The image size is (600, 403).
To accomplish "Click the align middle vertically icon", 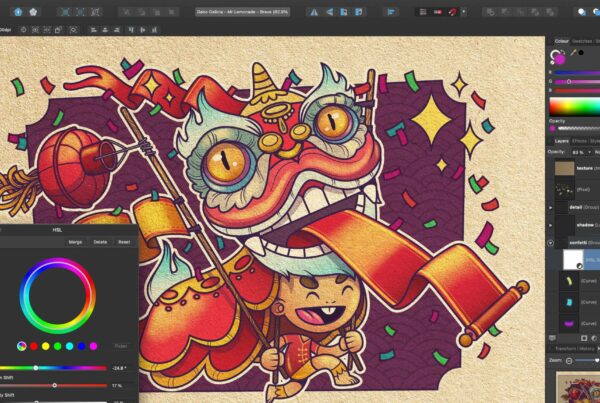I will point(143,29).
